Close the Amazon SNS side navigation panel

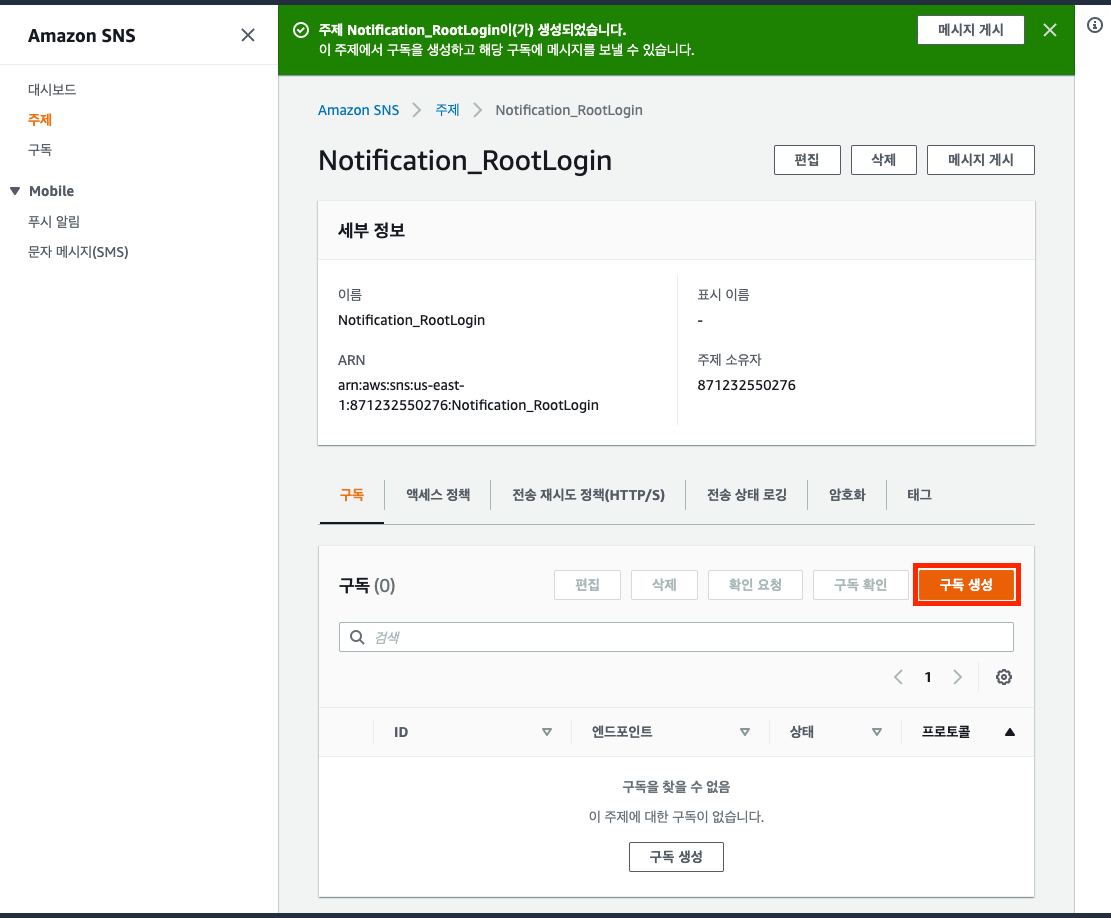247,35
